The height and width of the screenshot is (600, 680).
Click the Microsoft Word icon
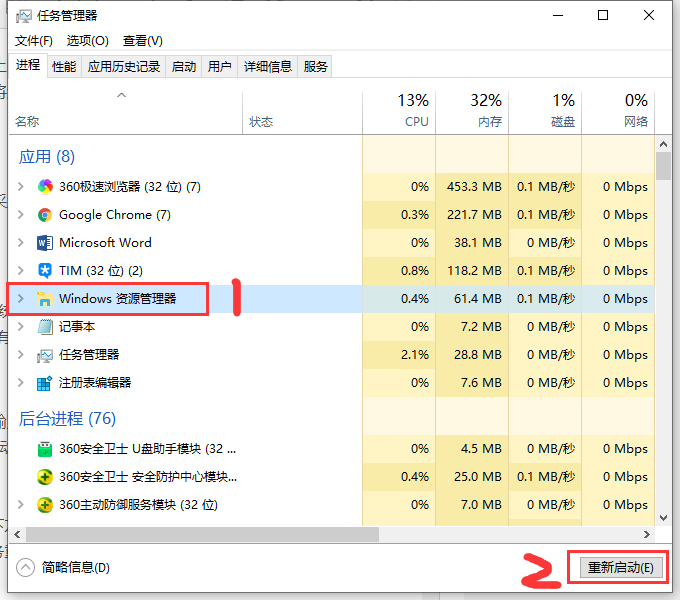pyautogui.click(x=45, y=243)
